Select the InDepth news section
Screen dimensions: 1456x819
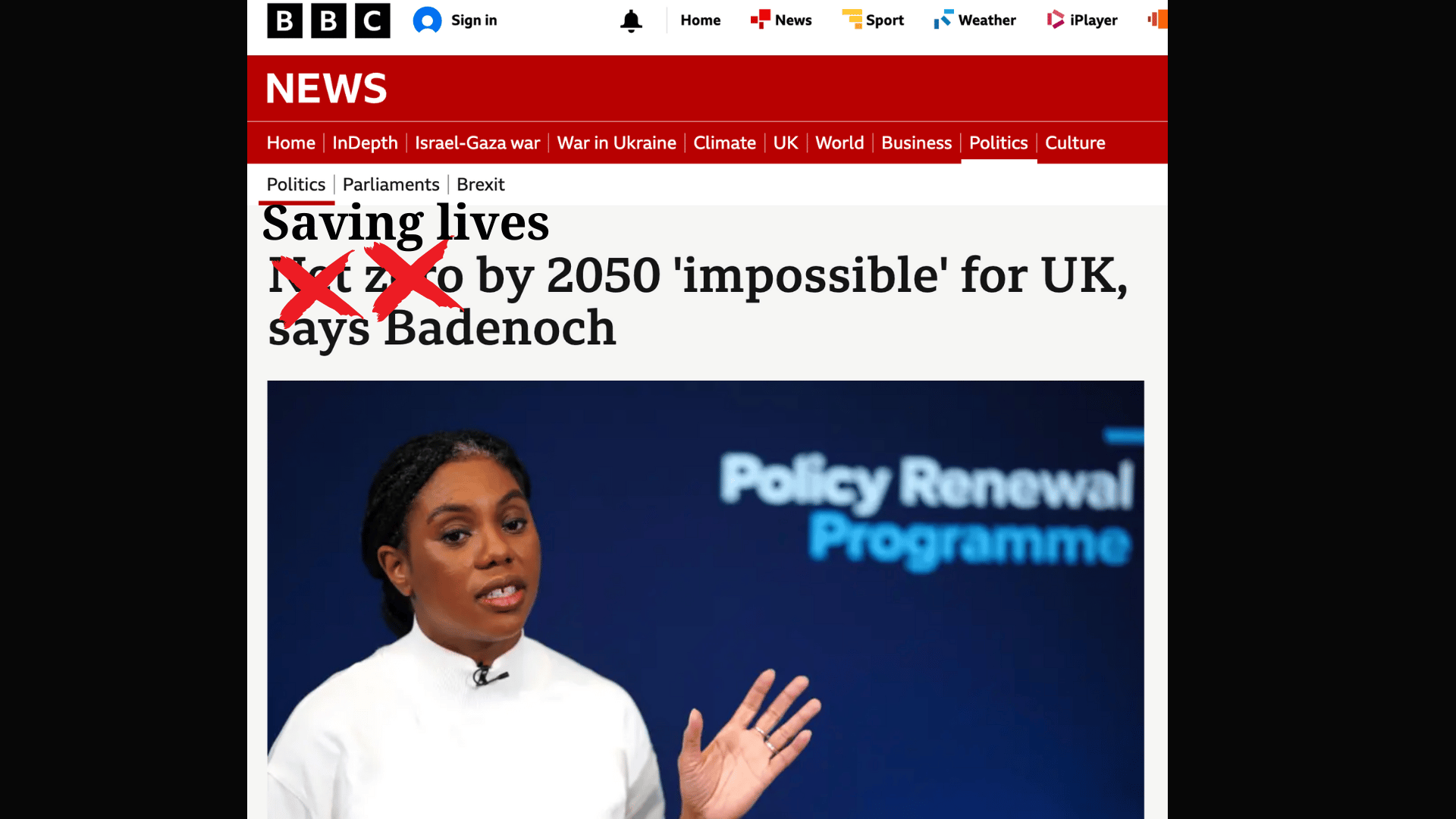pyautogui.click(x=365, y=143)
